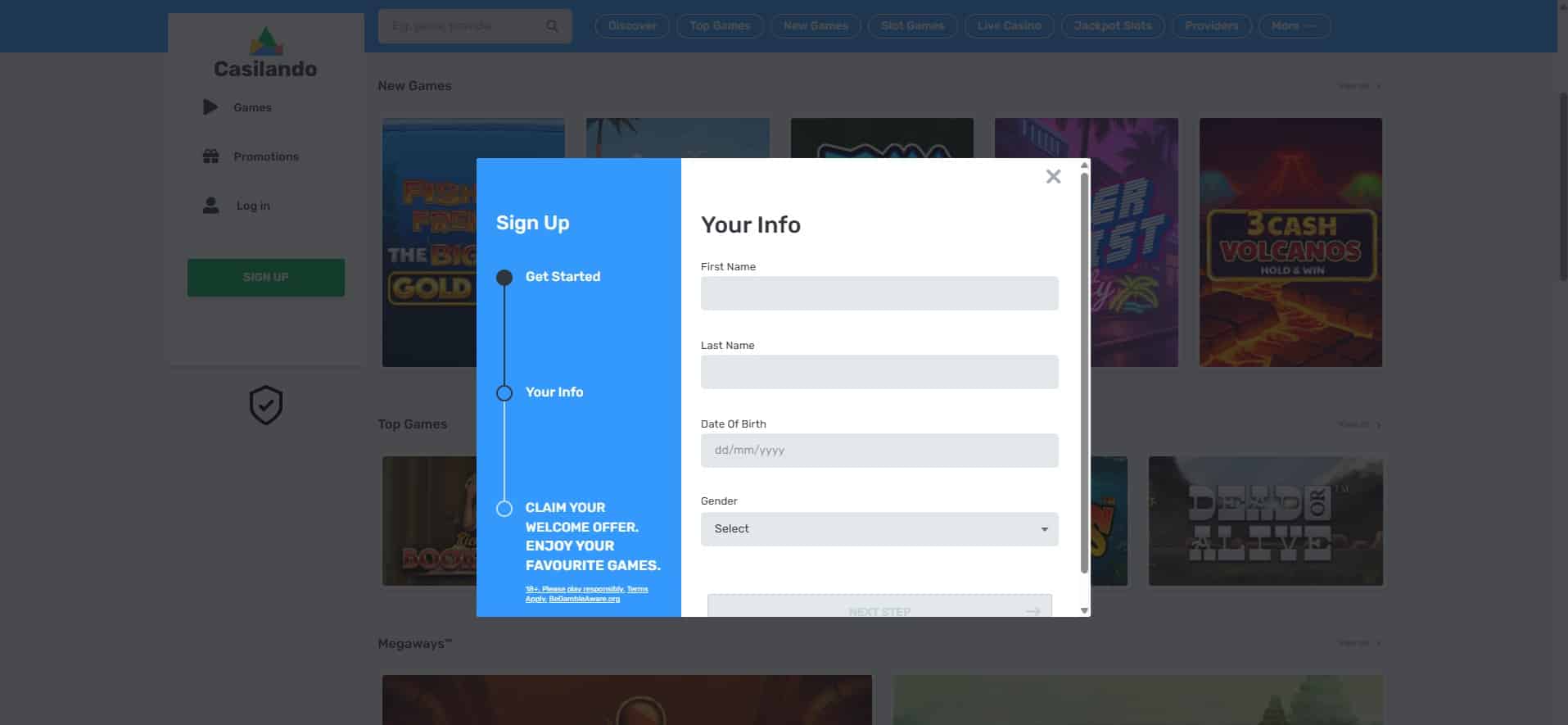Click the Casilando logo
1568x725 pixels.
(x=265, y=52)
